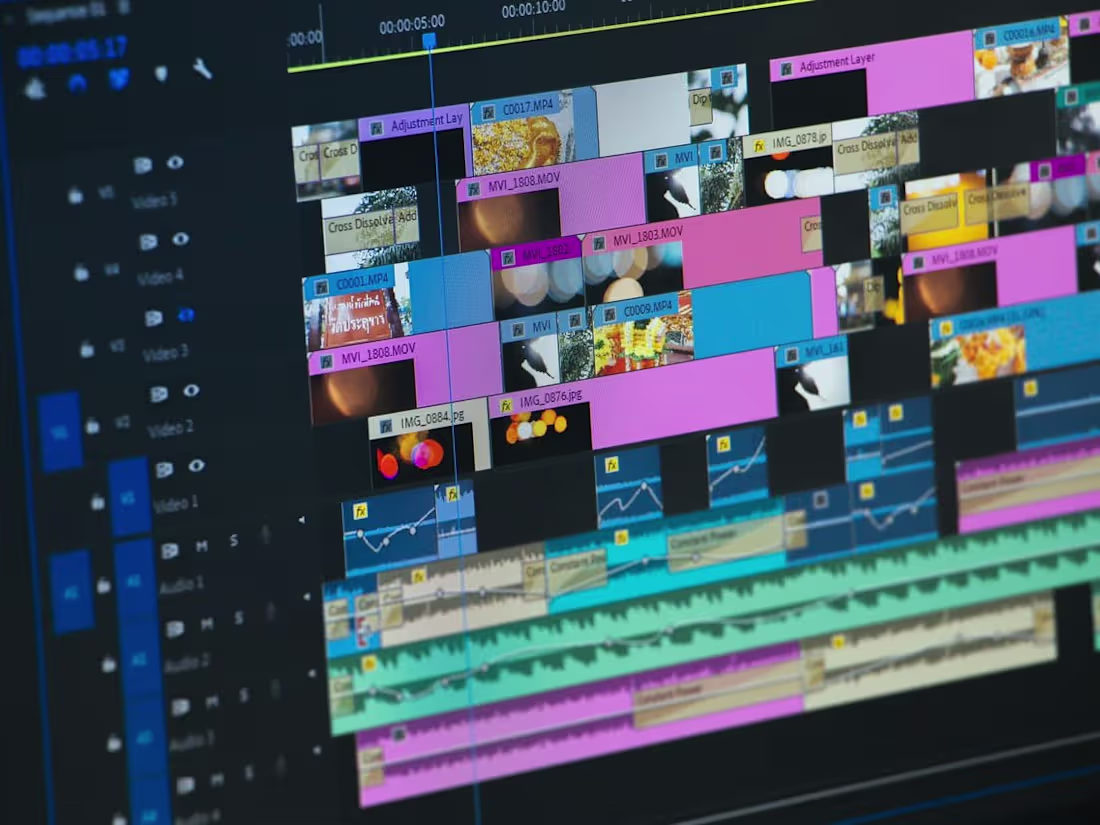Hide the Video 2 track with its eye toggle

(x=194, y=390)
